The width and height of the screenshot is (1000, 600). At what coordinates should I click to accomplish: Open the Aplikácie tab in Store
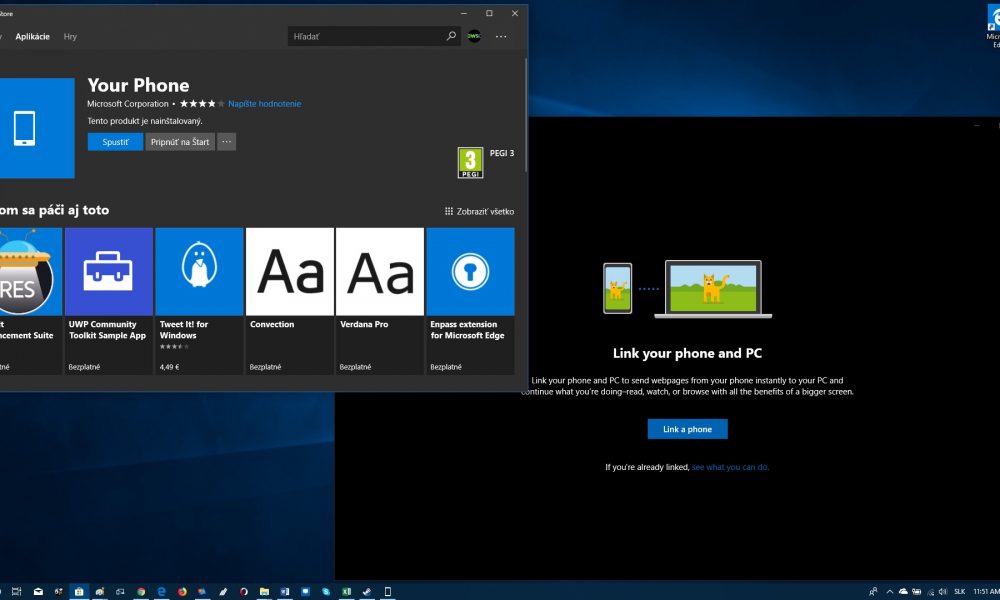point(33,36)
